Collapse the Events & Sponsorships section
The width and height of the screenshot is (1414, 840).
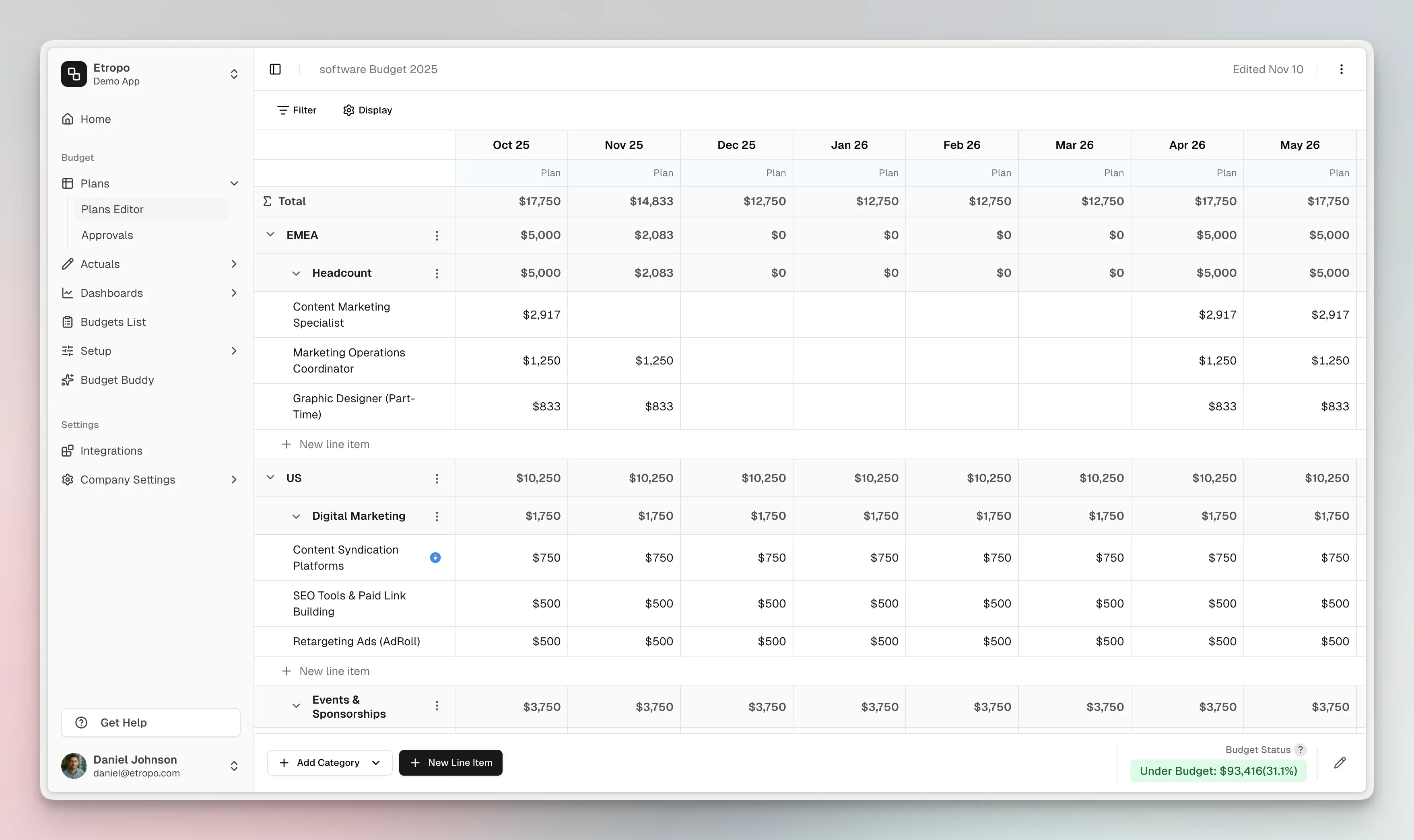pos(296,706)
